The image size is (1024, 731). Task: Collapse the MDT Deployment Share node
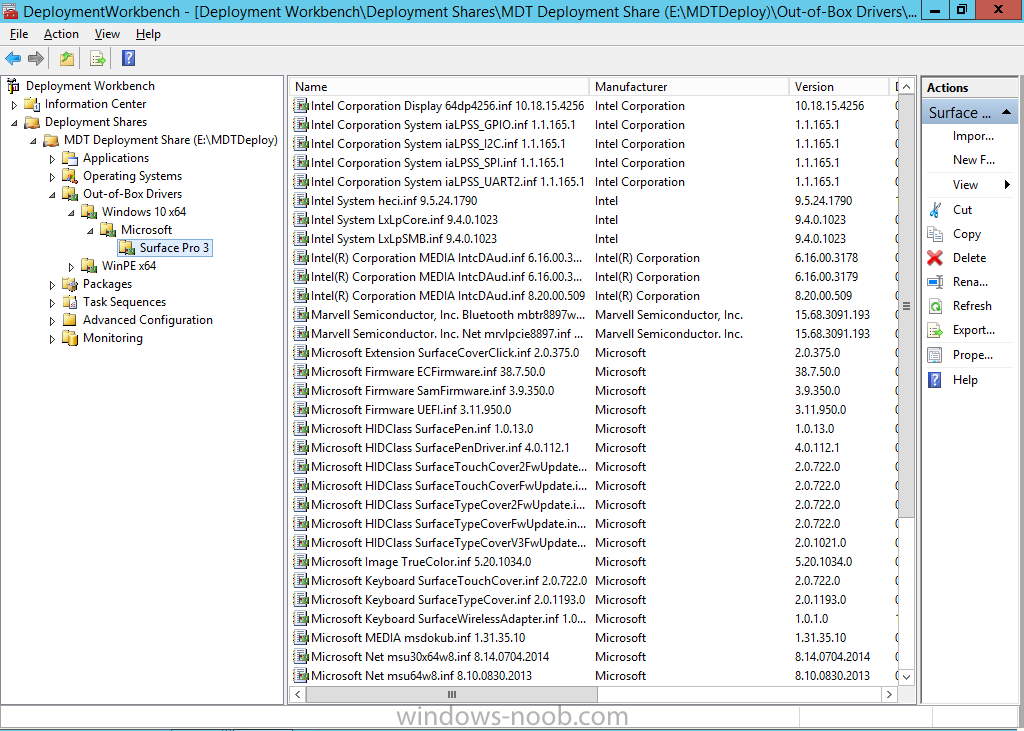pos(33,140)
